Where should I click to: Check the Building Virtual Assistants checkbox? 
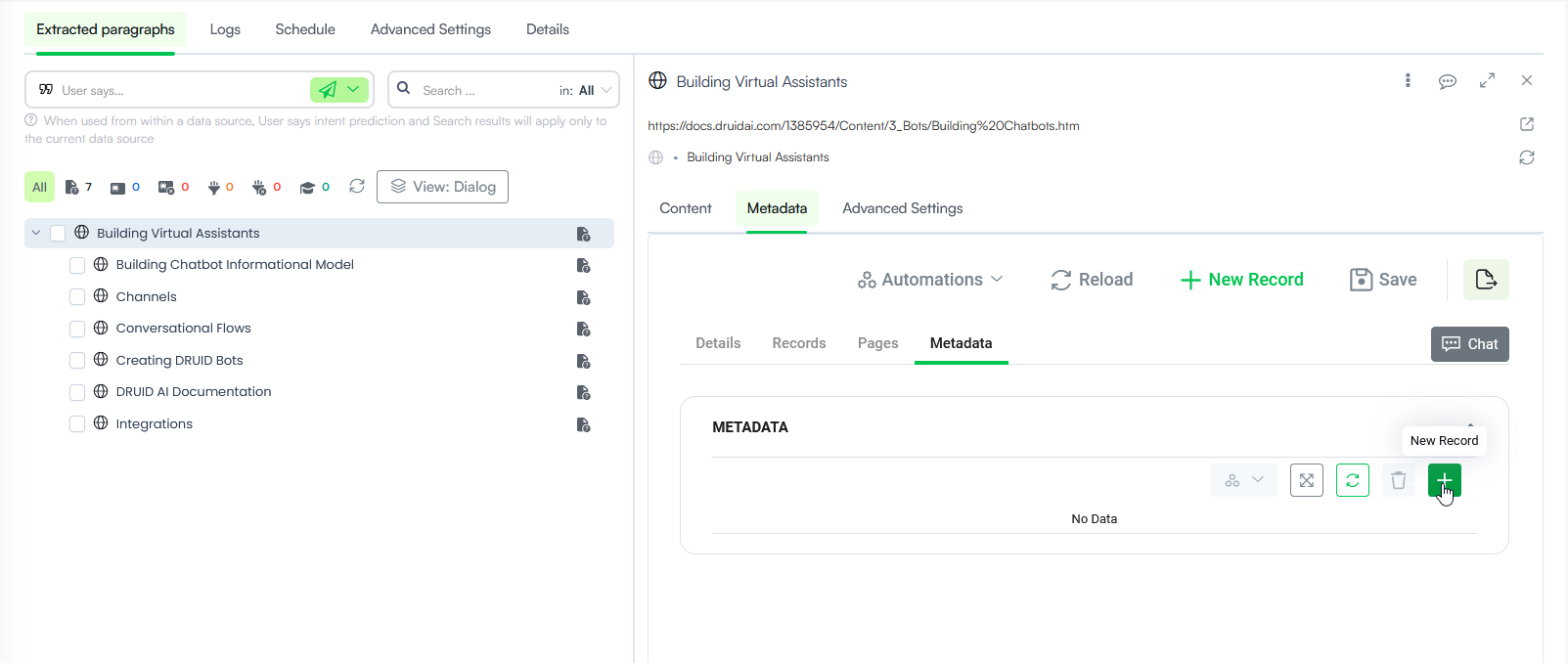pos(58,233)
